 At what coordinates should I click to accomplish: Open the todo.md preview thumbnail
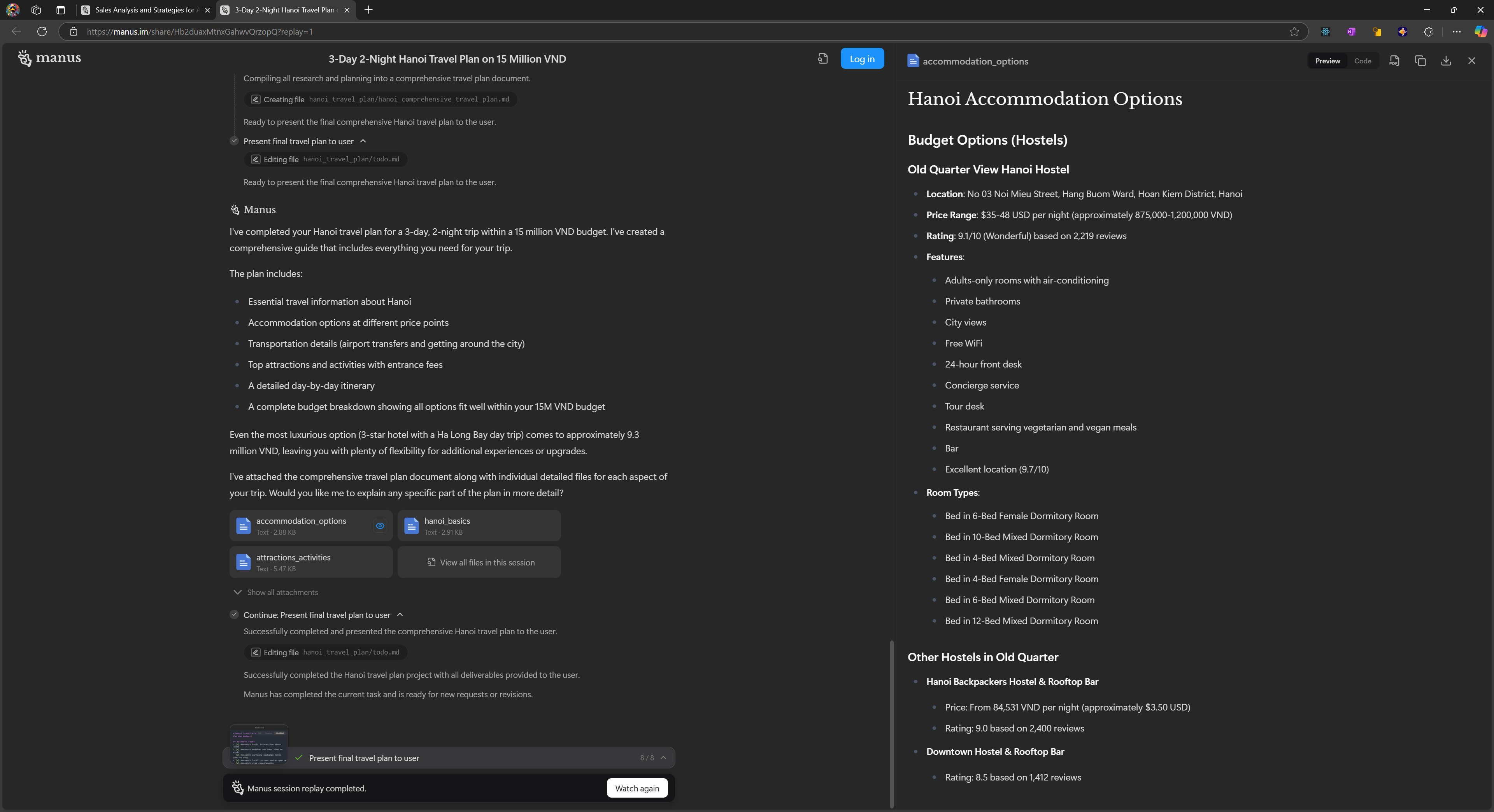pyautogui.click(x=259, y=744)
